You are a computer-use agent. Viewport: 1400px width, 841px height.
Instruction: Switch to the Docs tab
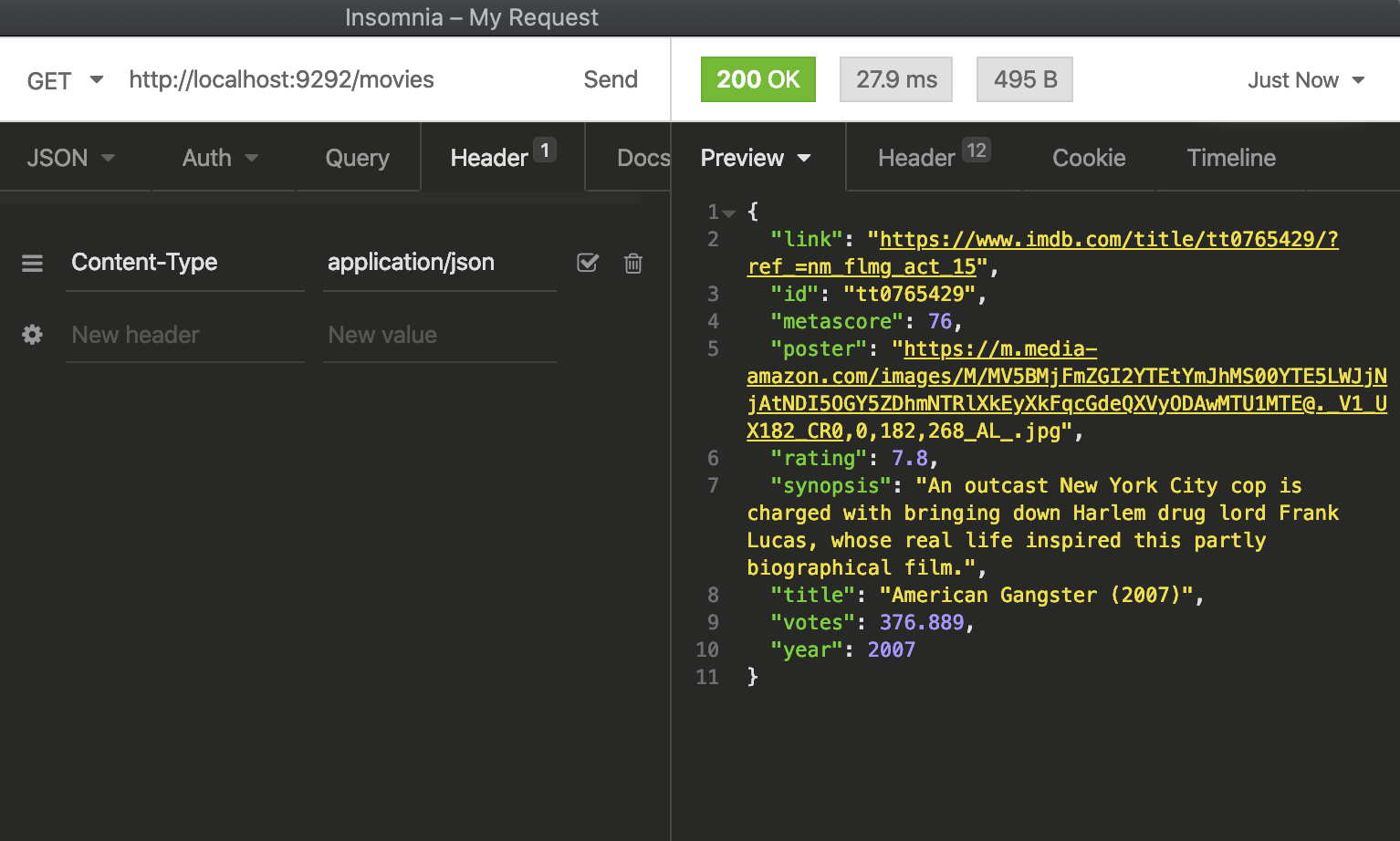click(643, 158)
